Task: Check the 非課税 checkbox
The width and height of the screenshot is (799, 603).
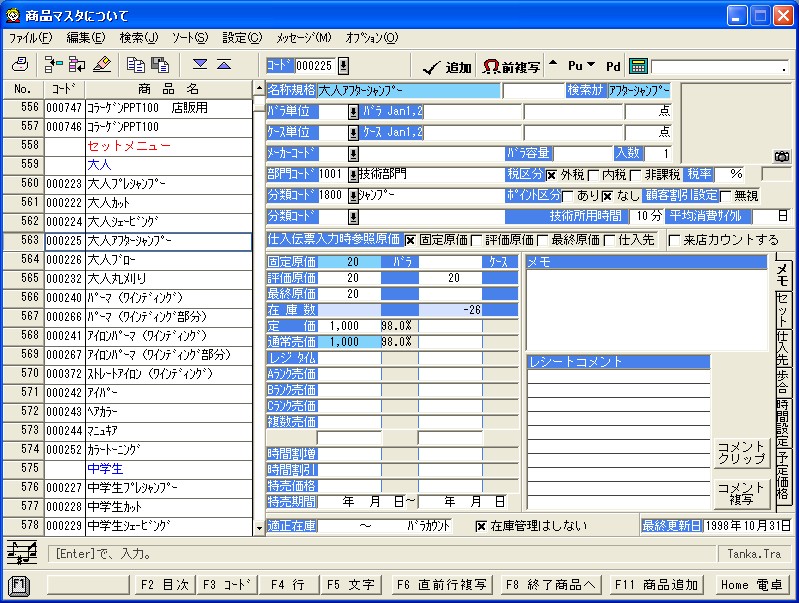Action: pos(635,175)
